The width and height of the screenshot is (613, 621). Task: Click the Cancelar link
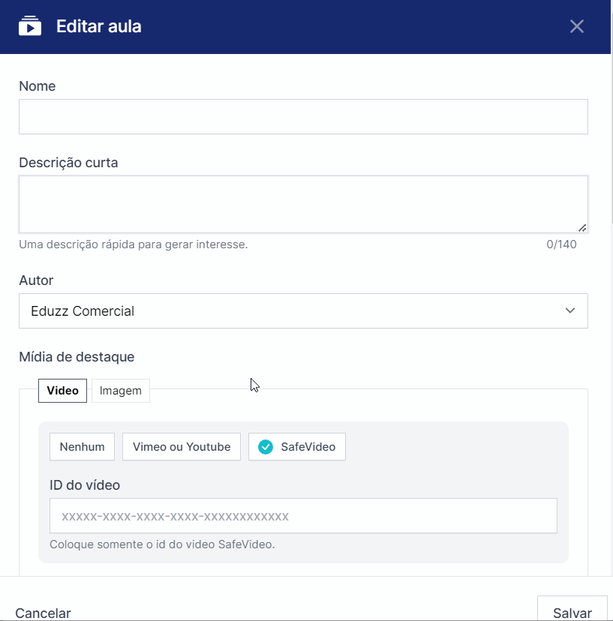tap(43, 612)
